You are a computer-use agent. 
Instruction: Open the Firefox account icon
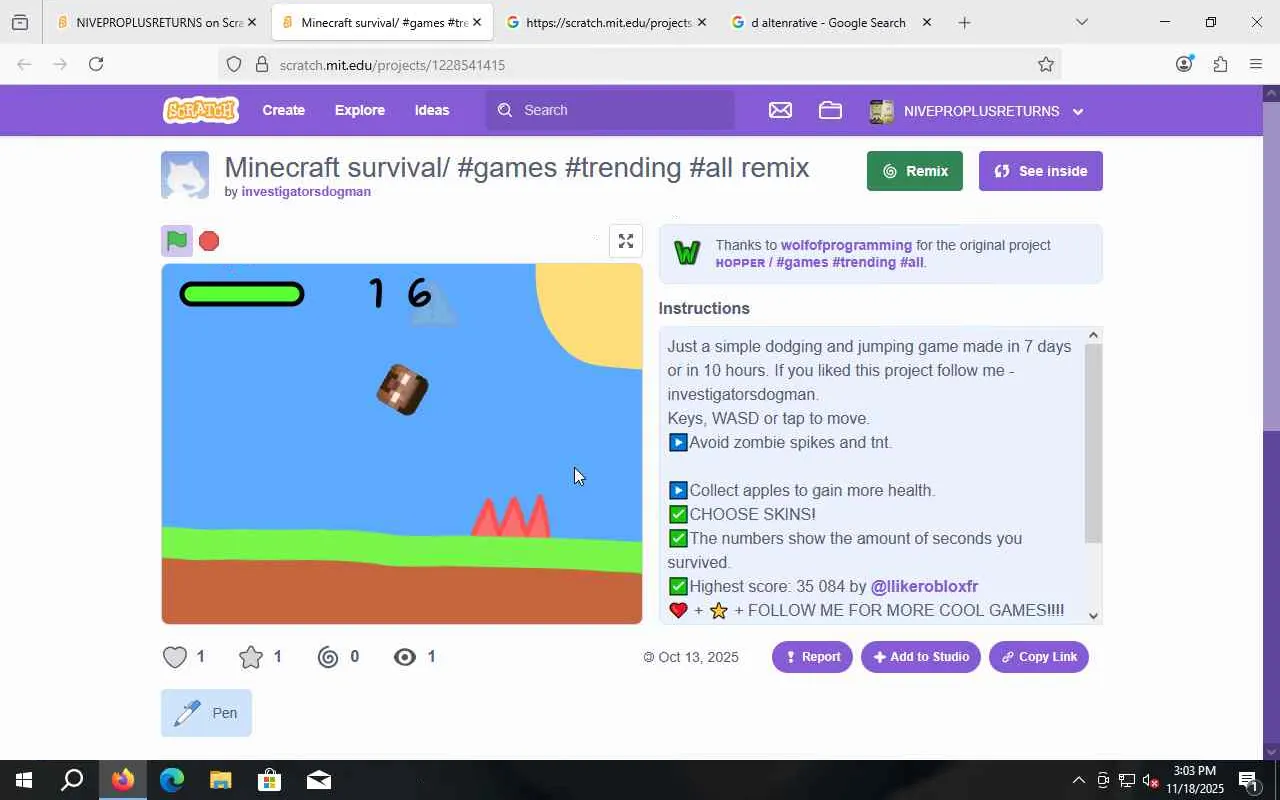click(x=1184, y=64)
